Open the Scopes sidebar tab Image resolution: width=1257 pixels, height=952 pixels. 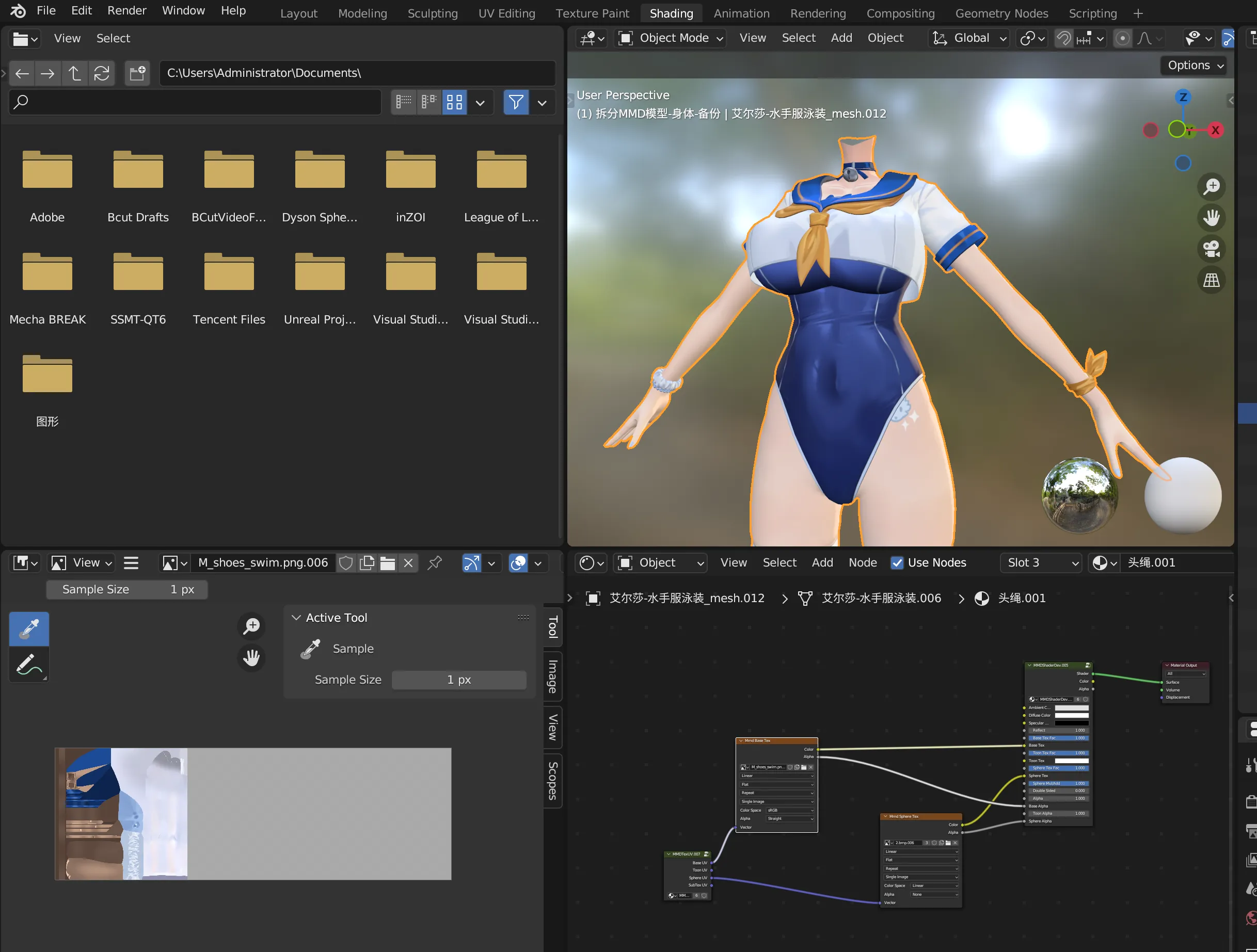click(552, 781)
